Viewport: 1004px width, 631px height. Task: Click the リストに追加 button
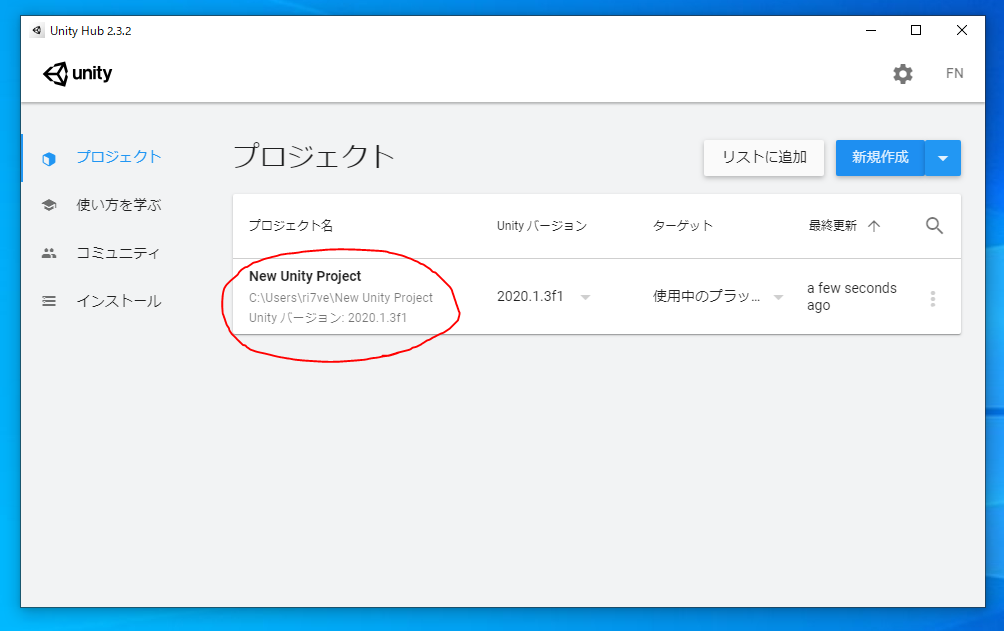pyautogui.click(x=764, y=158)
